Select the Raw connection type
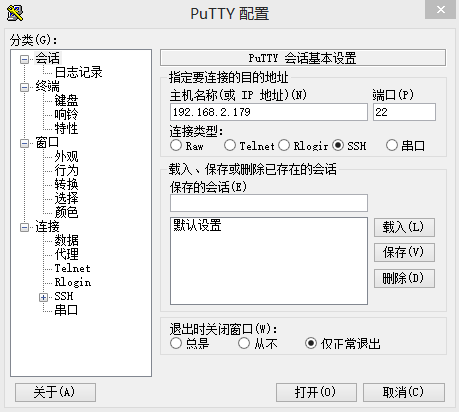The image size is (459, 412). (176, 145)
